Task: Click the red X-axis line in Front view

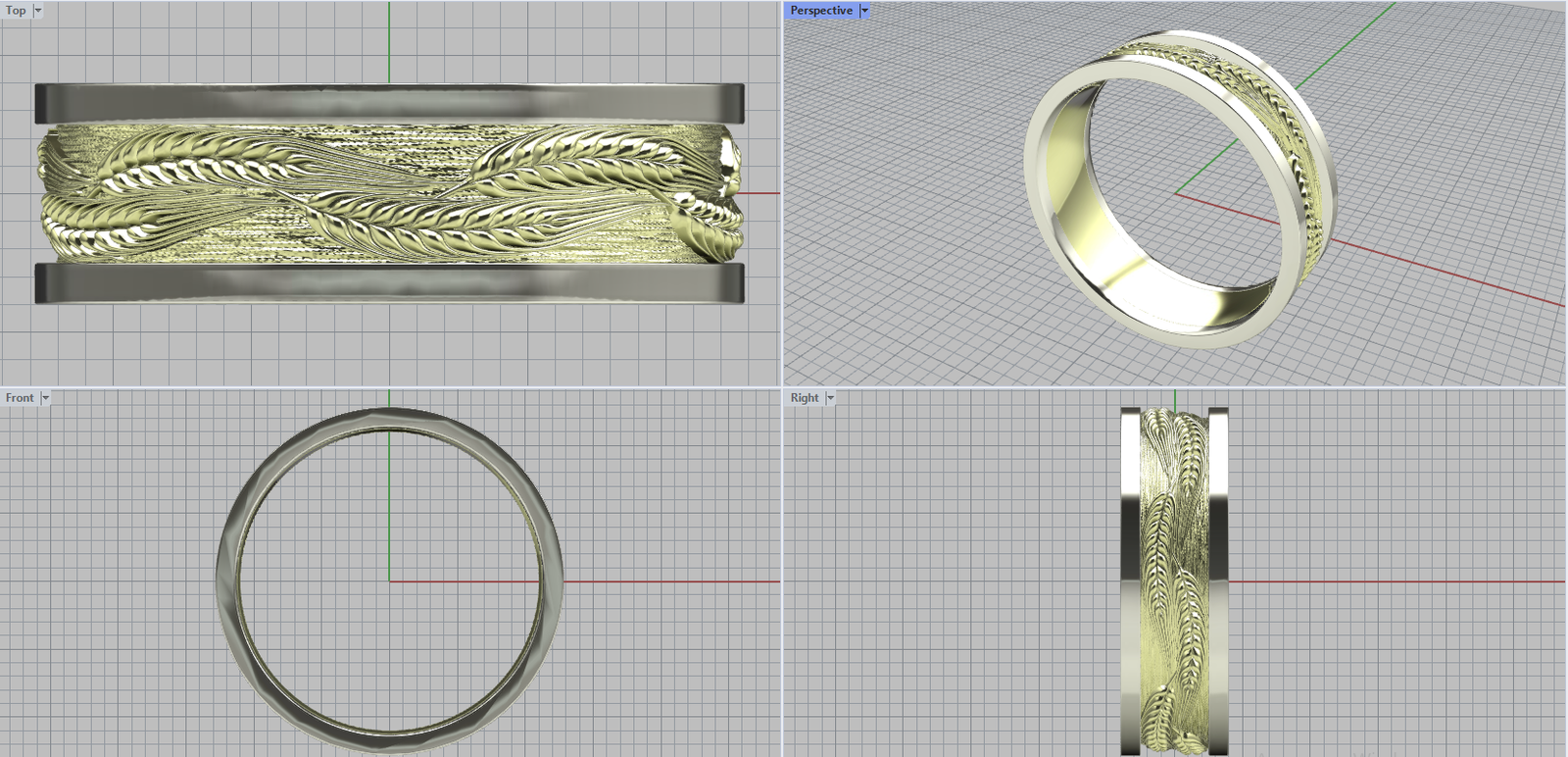Action: [x=666, y=581]
